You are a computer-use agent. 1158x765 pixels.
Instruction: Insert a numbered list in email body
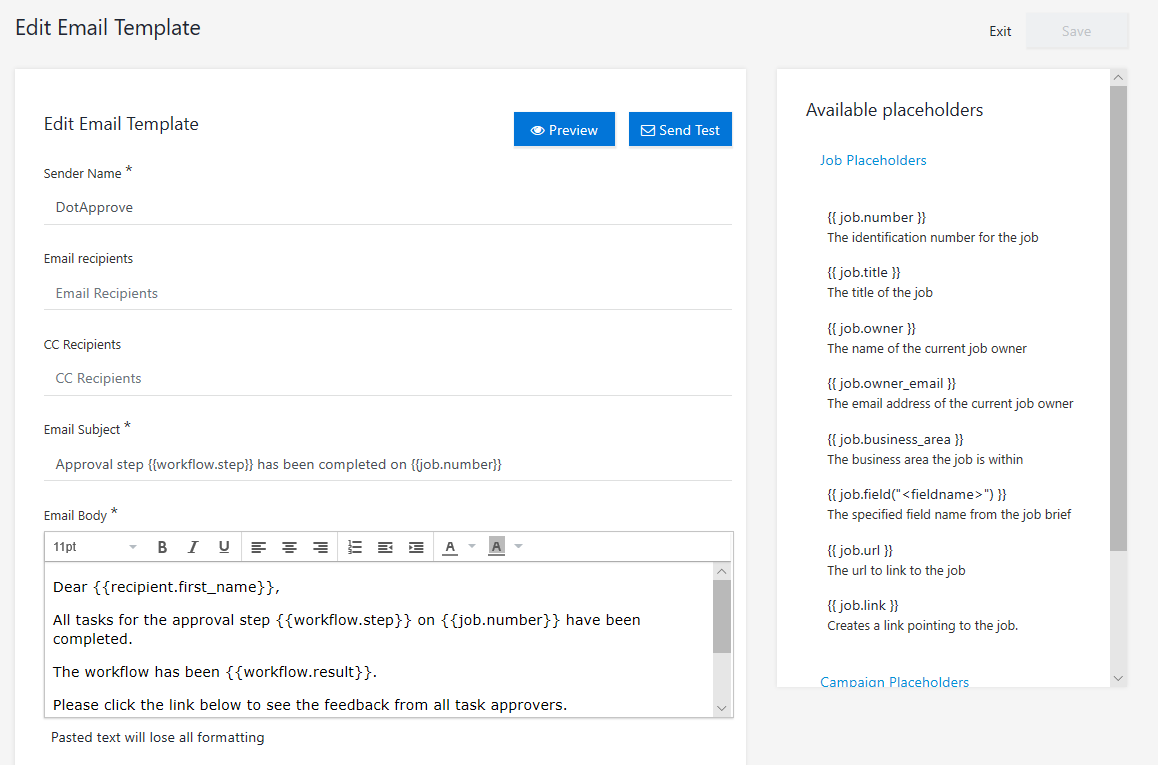coord(355,547)
